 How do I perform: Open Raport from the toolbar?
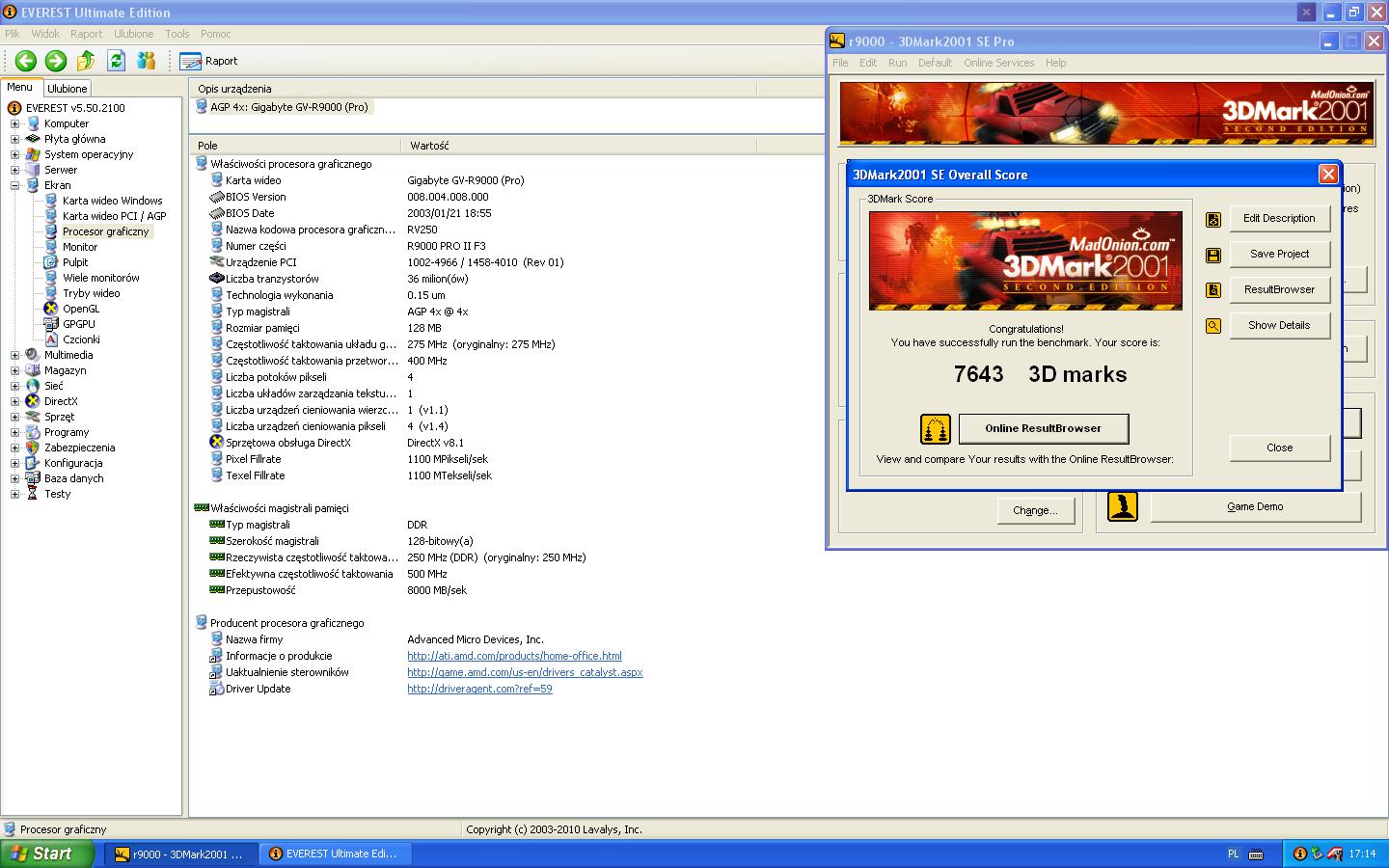(x=209, y=61)
